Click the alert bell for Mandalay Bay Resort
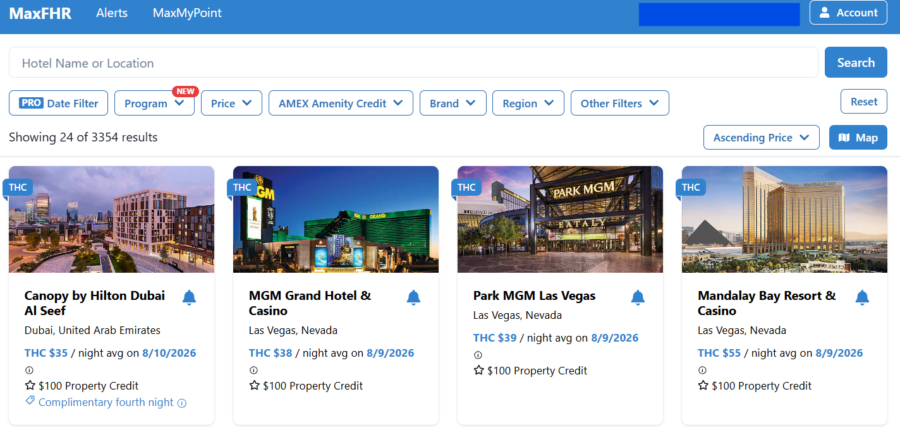 pyautogui.click(x=862, y=297)
